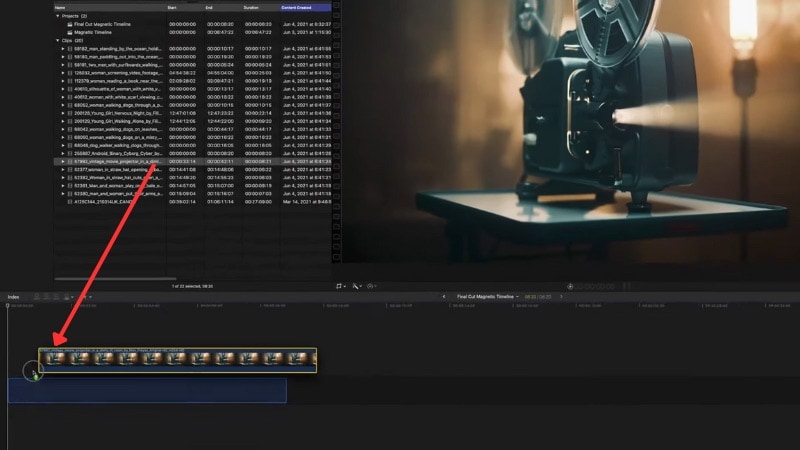Screen dimensions: 800x450
Task: Select the 67992_vintage_movie_projector clip name
Action: coord(117,161)
